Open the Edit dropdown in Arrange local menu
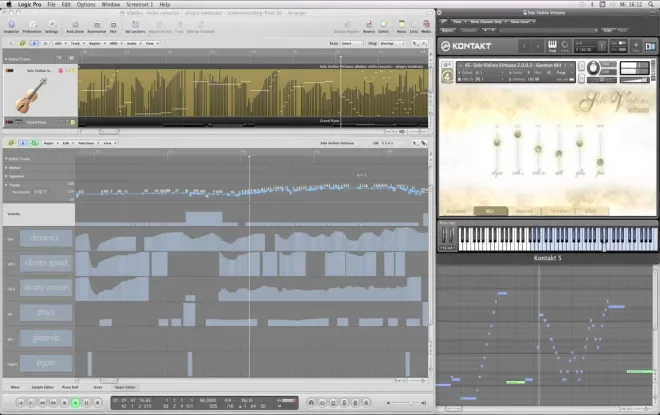The width and height of the screenshot is (660, 415). (59, 43)
